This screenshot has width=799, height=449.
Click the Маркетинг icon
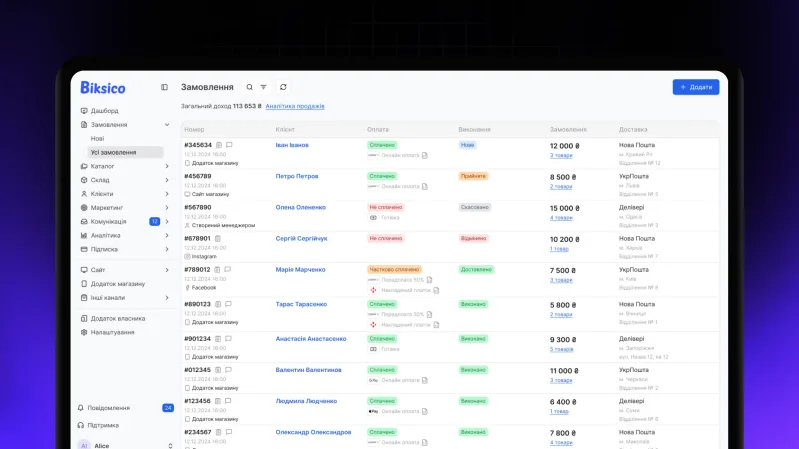(x=84, y=207)
